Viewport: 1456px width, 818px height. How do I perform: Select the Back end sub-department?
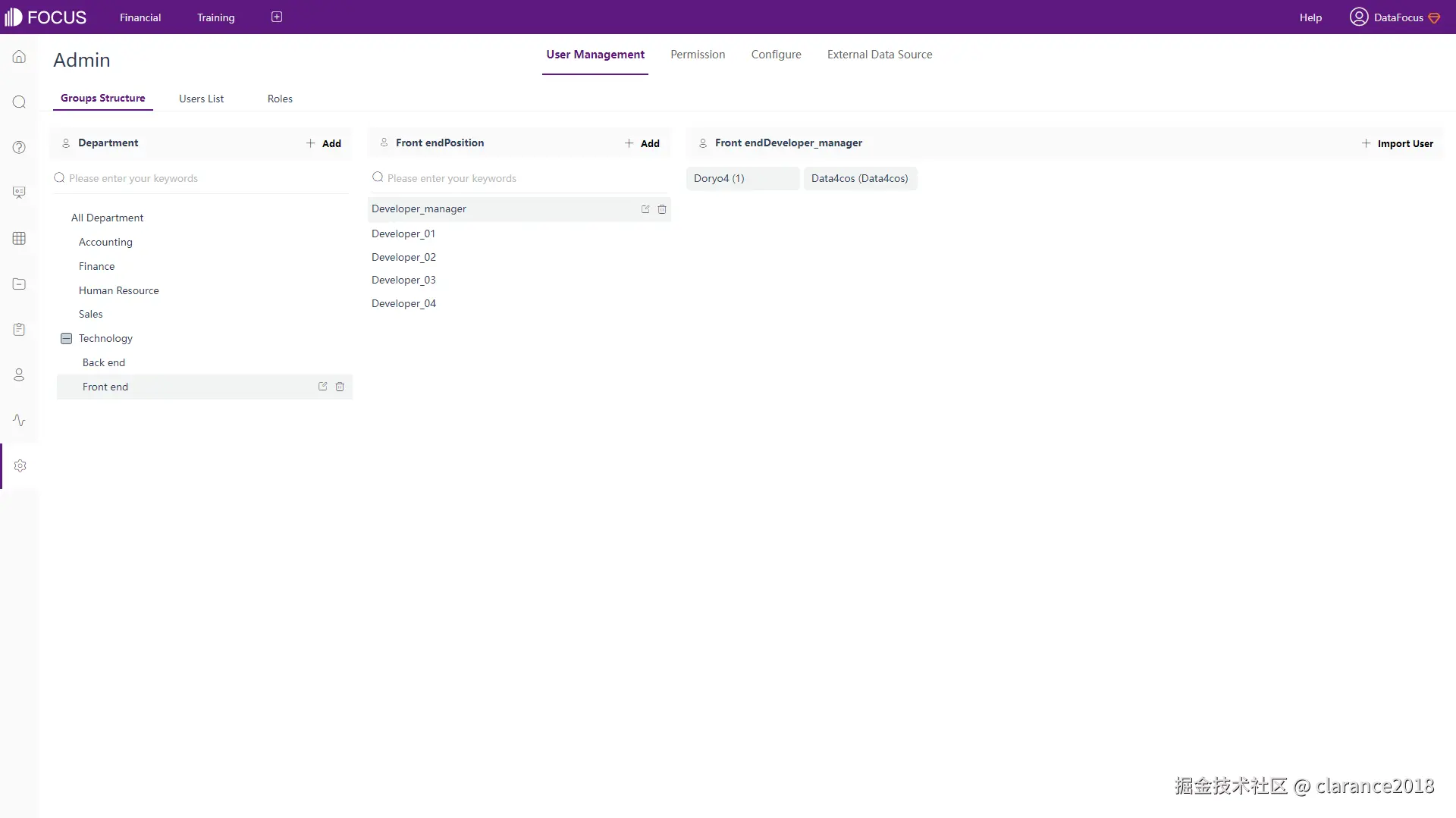point(104,362)
